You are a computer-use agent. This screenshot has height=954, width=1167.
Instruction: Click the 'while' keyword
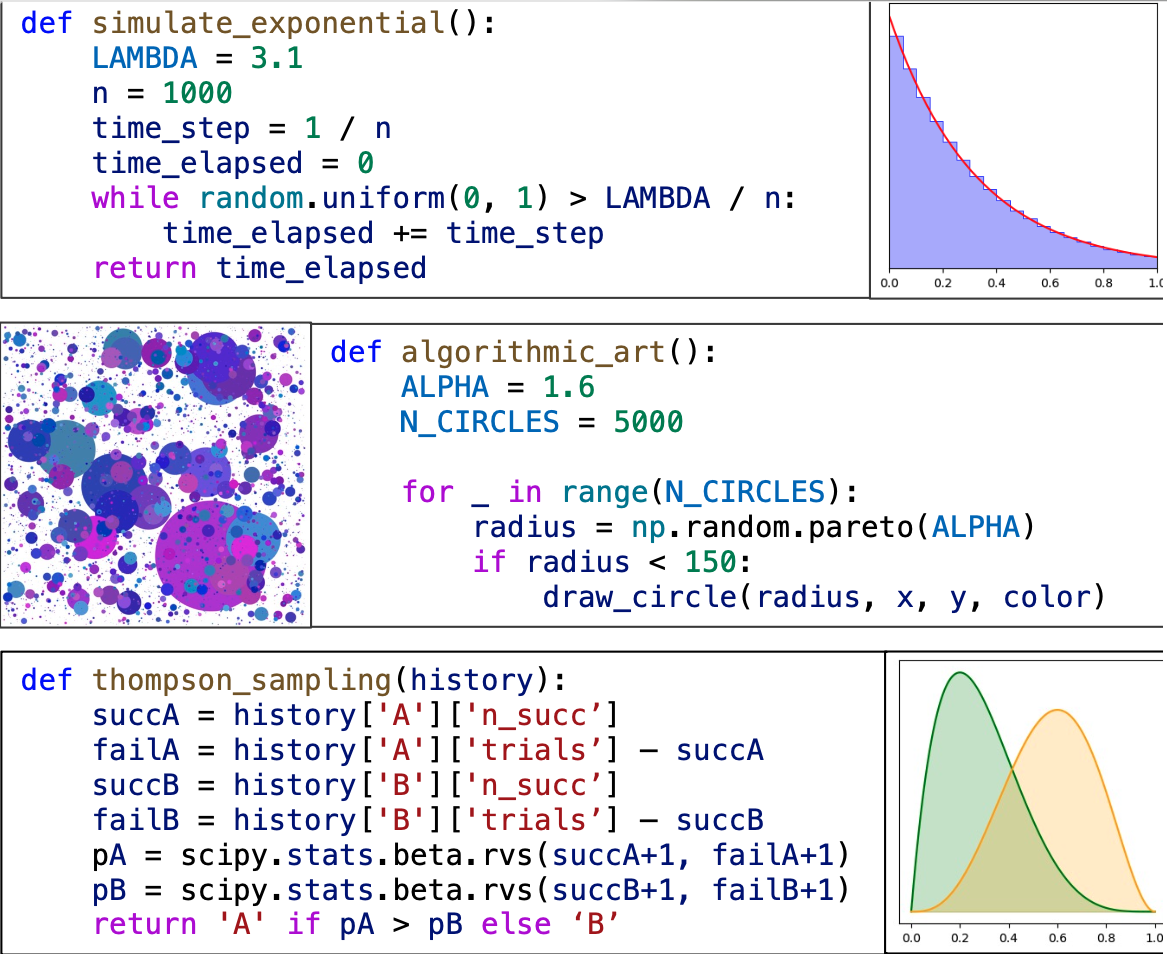click(135, 198)
